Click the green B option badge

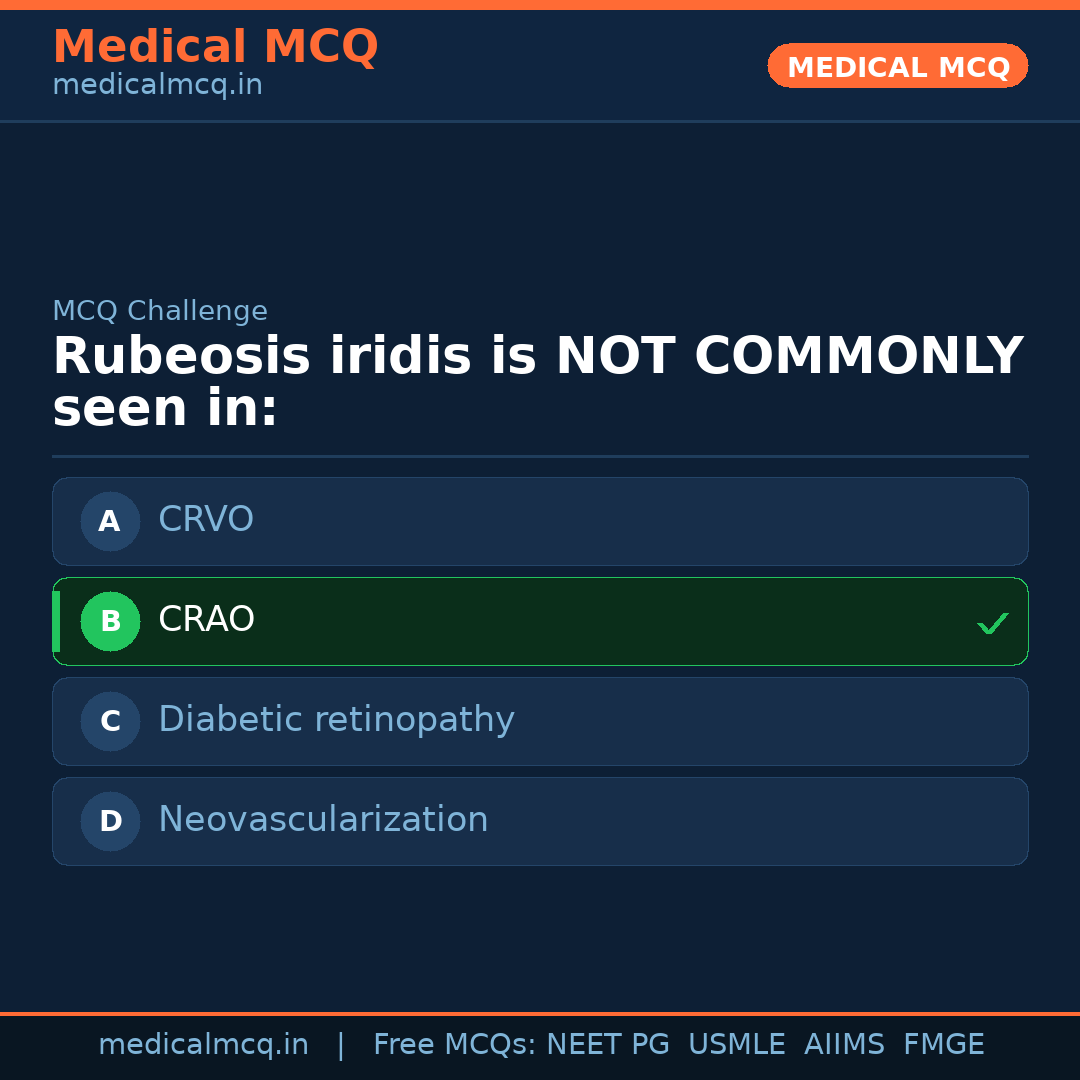tap(110, 621)
